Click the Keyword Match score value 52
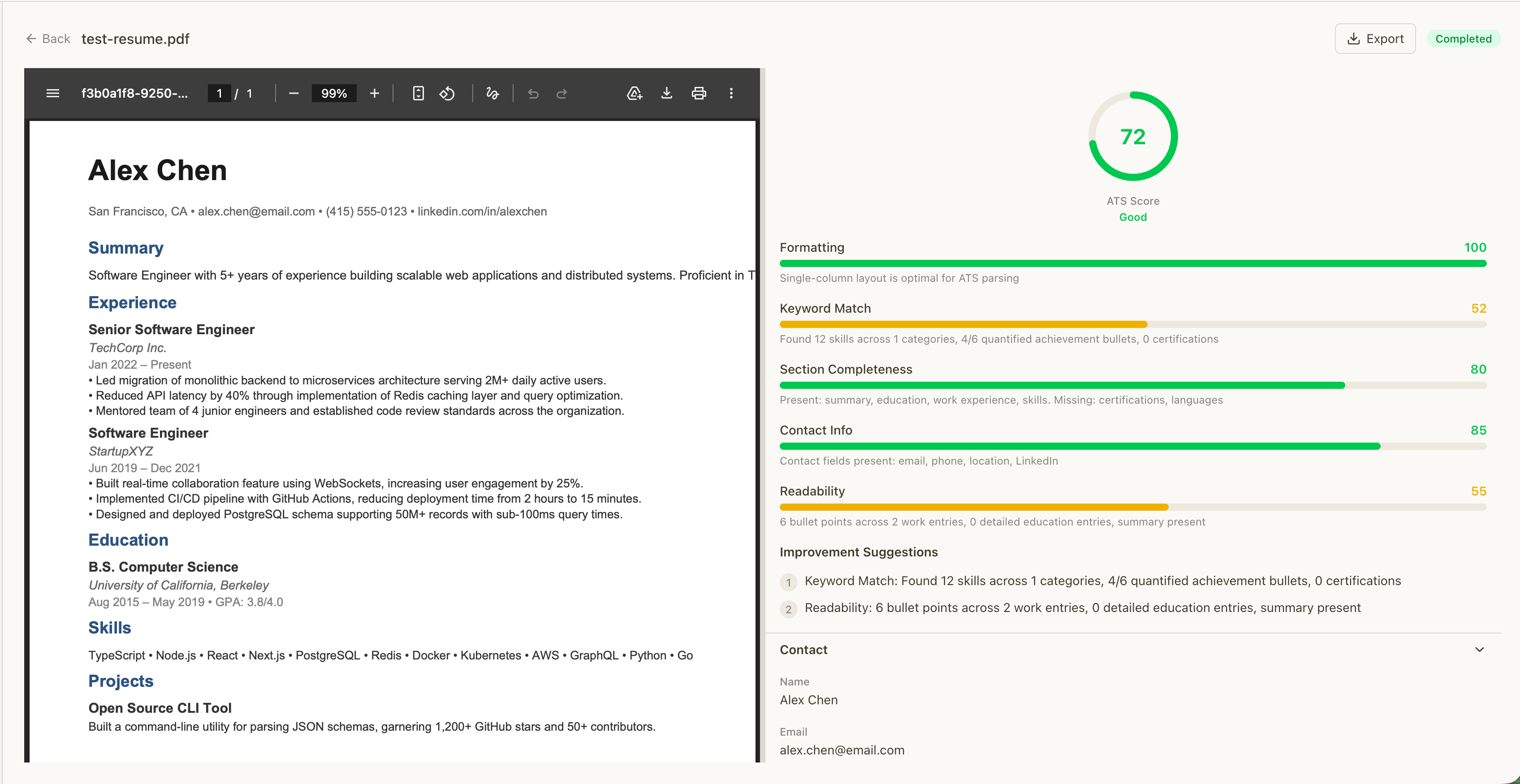1520x784 pixels. (1479, 309)
